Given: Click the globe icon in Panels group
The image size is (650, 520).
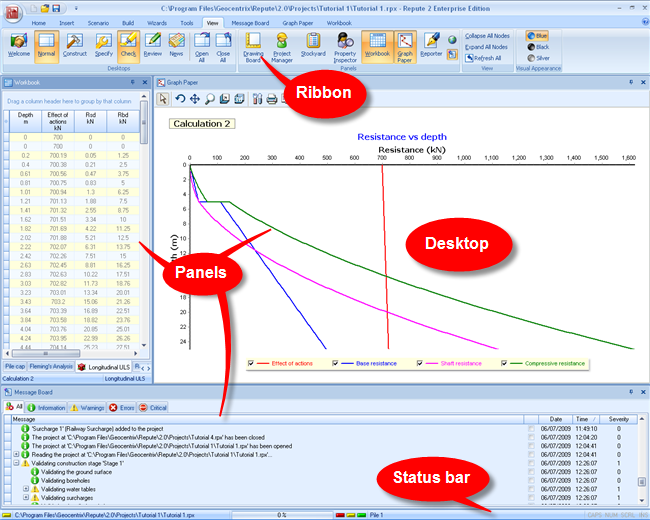Looking at the screenshot, I should 452,40.
